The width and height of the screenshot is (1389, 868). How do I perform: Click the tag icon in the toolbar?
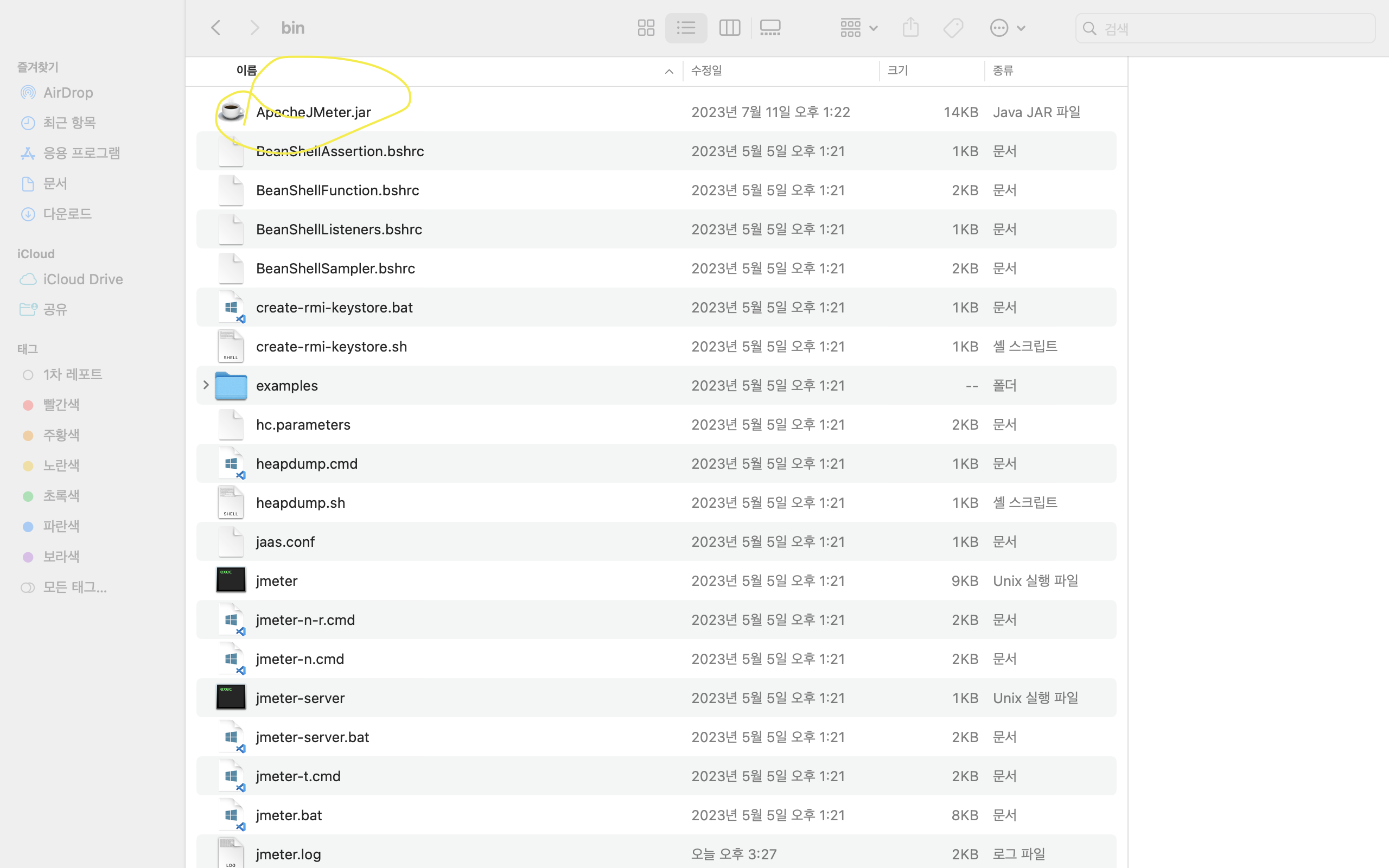click(x=953, y=28)
